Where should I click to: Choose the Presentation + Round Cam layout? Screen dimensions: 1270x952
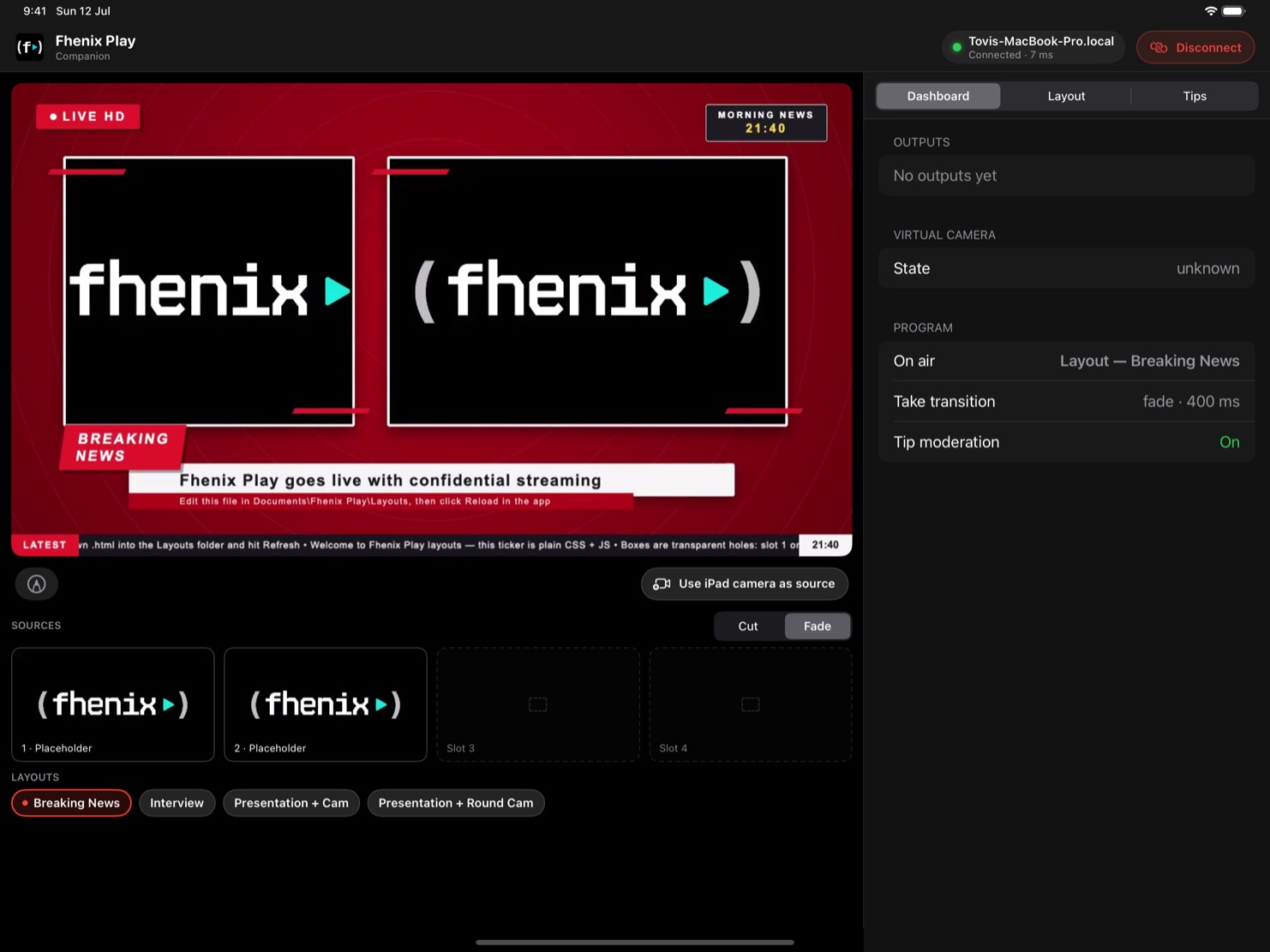coord(456,803)
